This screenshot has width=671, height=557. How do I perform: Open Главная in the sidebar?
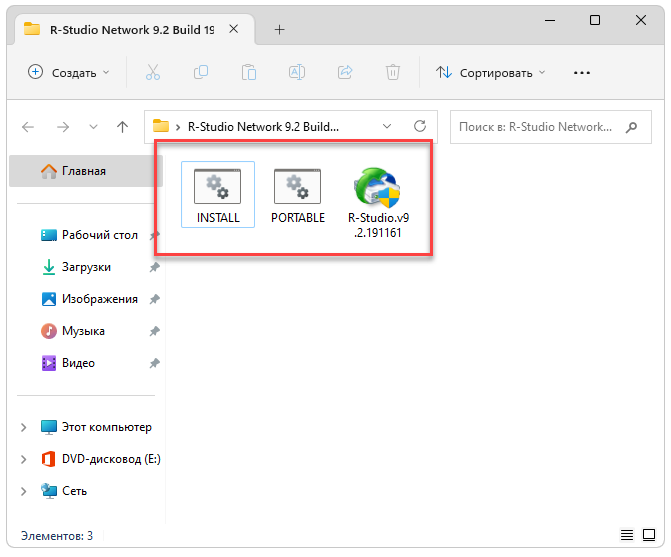pos(86,171)
